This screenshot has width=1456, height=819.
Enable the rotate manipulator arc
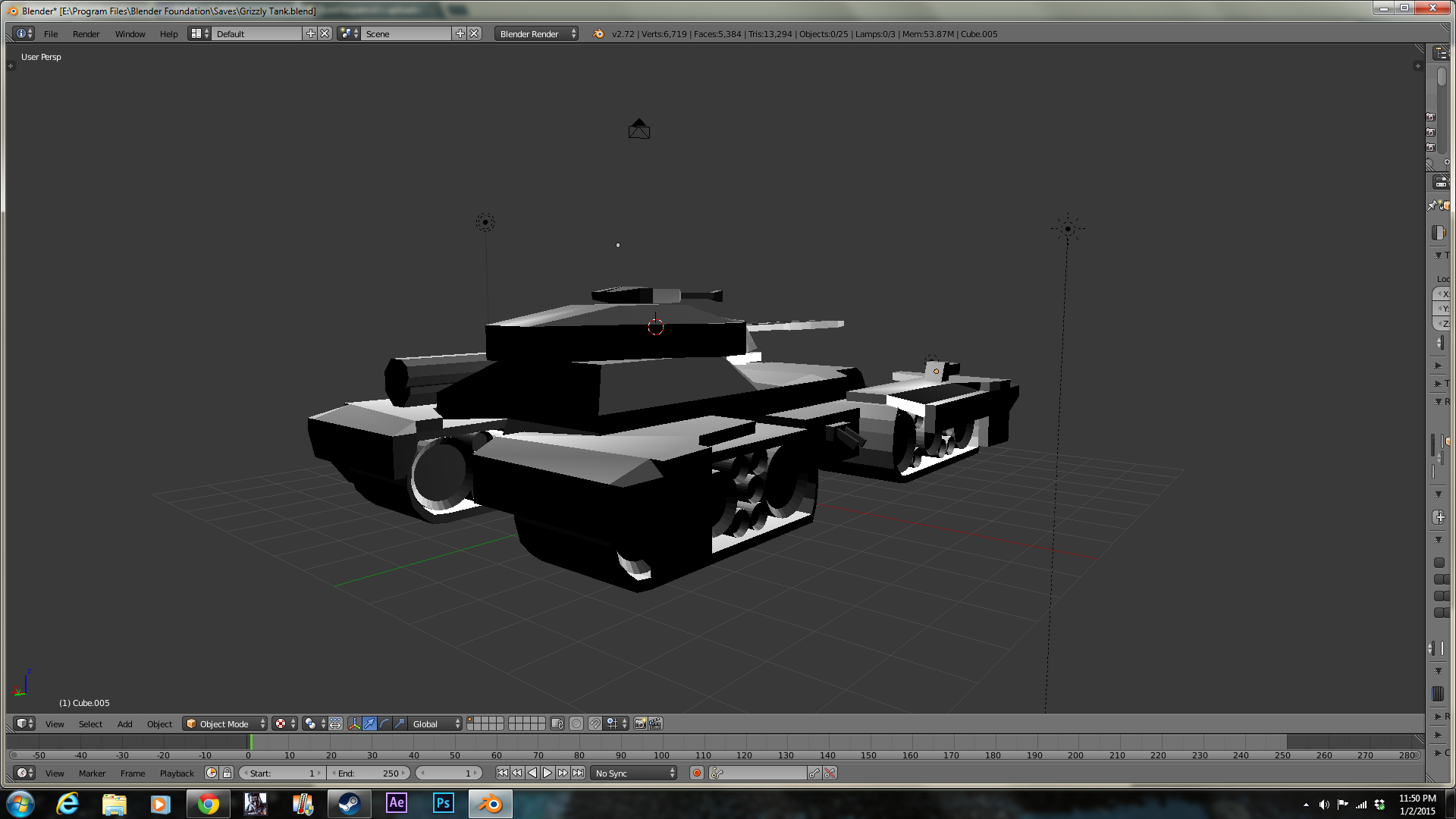coord(384,724)
